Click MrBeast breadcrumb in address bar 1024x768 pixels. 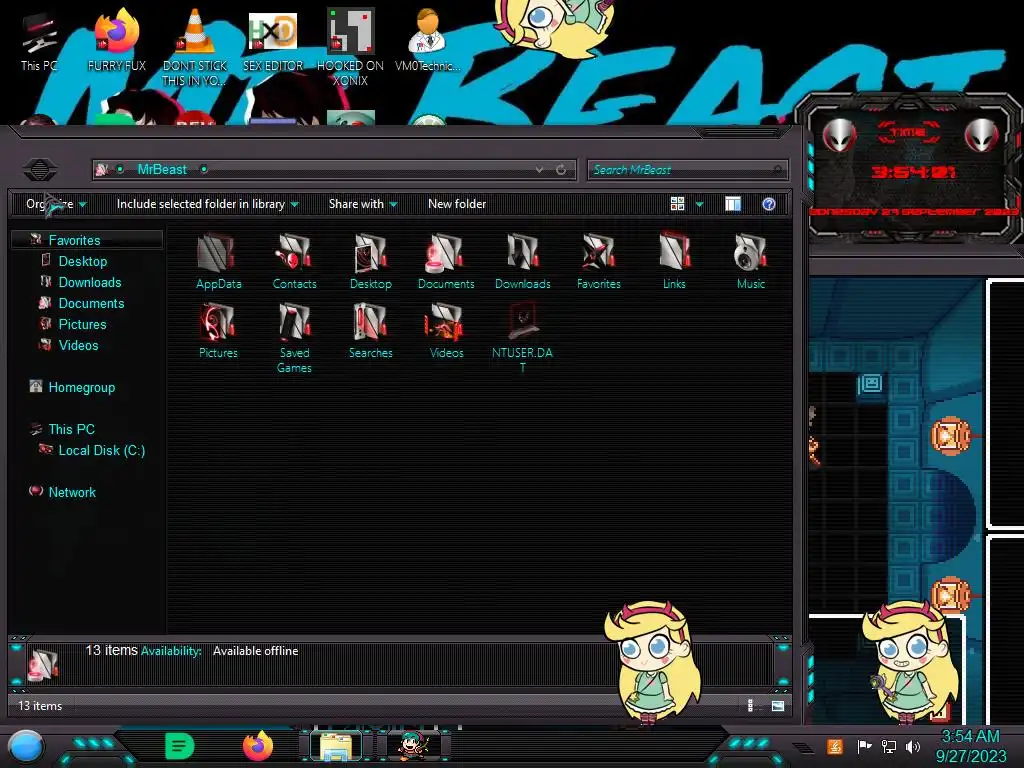click(x=162, y=170)
